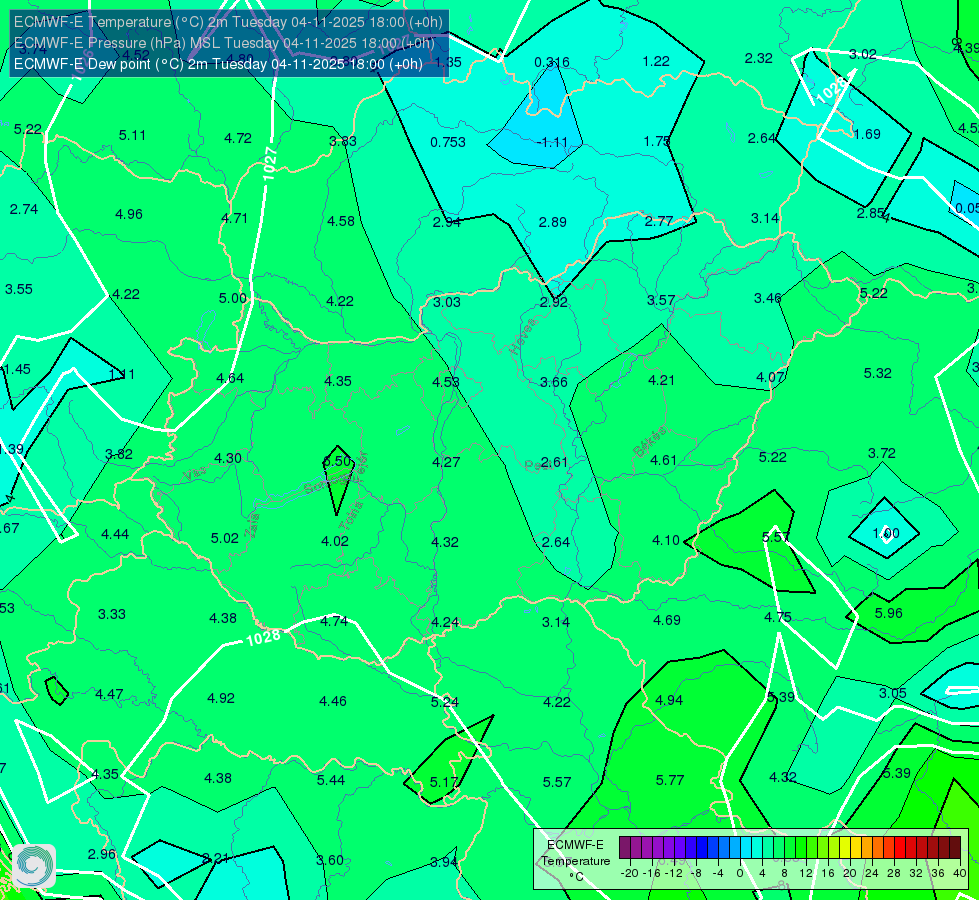Image resolution: width=979 pixels, height=900 pixels.
Task: Click the 3.72 temperature value
Action: pos(882,453)
